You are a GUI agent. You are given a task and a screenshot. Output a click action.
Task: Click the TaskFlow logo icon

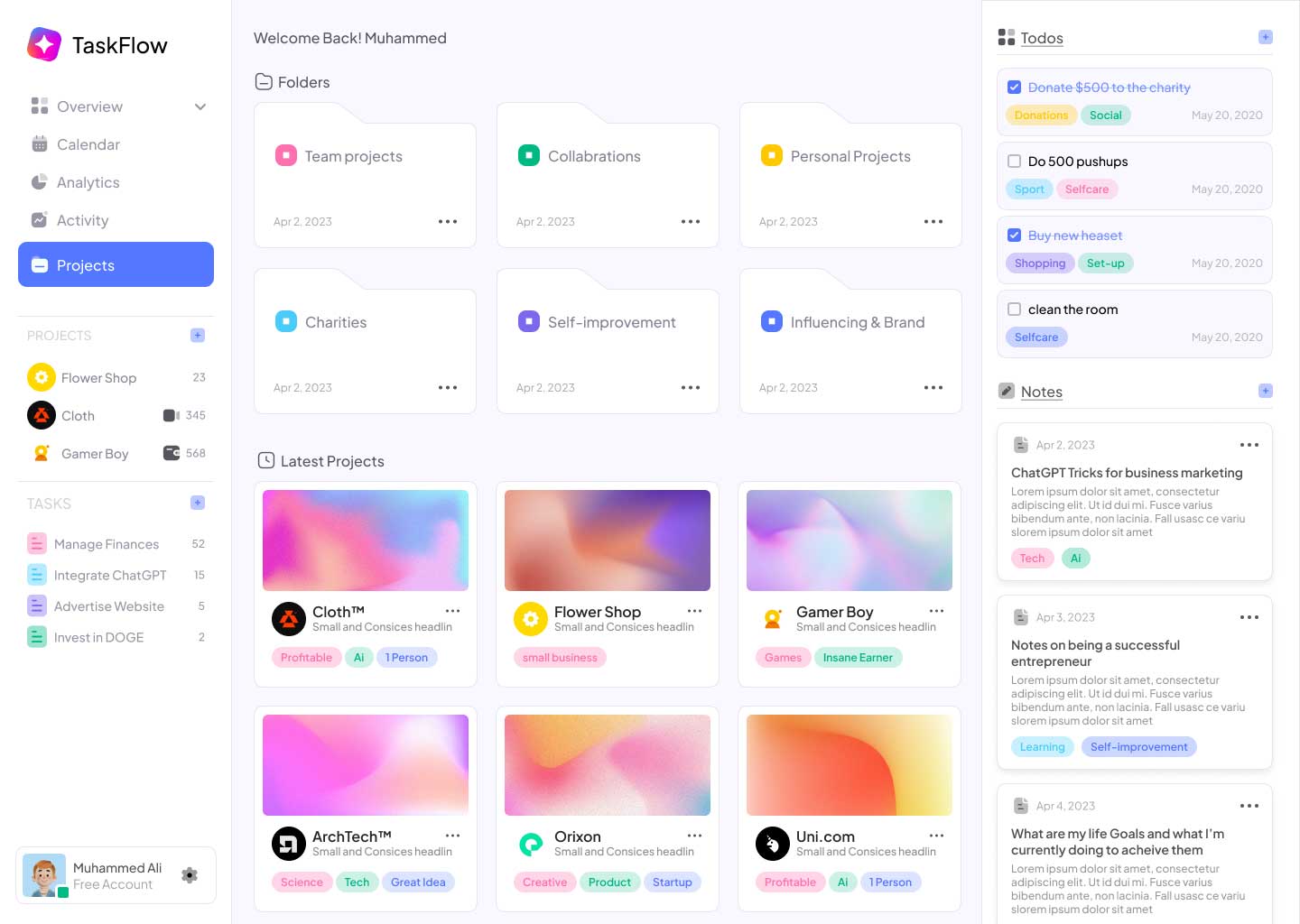point(44,44)
